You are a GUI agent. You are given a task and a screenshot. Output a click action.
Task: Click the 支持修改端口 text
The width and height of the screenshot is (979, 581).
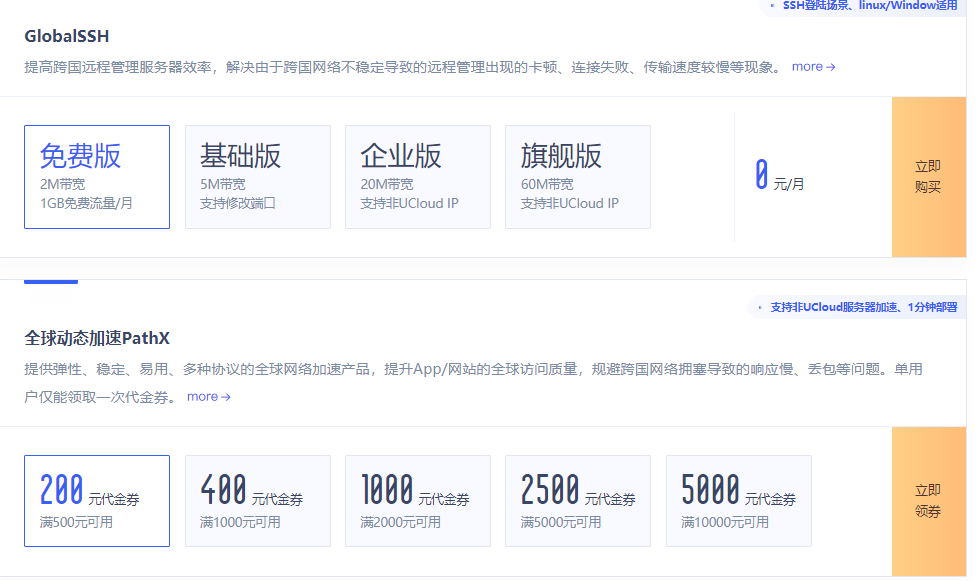(x=237, y=203)
